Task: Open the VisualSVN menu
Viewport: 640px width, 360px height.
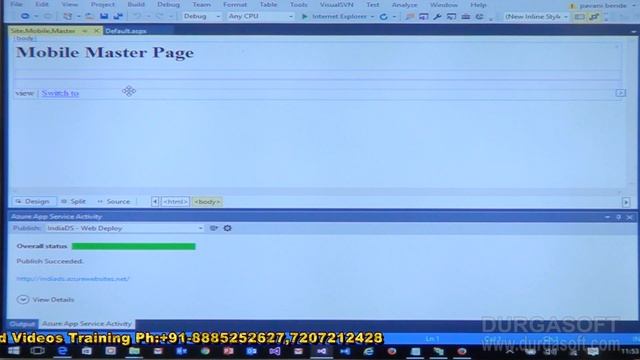Action: pyautogui.click(x=337, y=5)
